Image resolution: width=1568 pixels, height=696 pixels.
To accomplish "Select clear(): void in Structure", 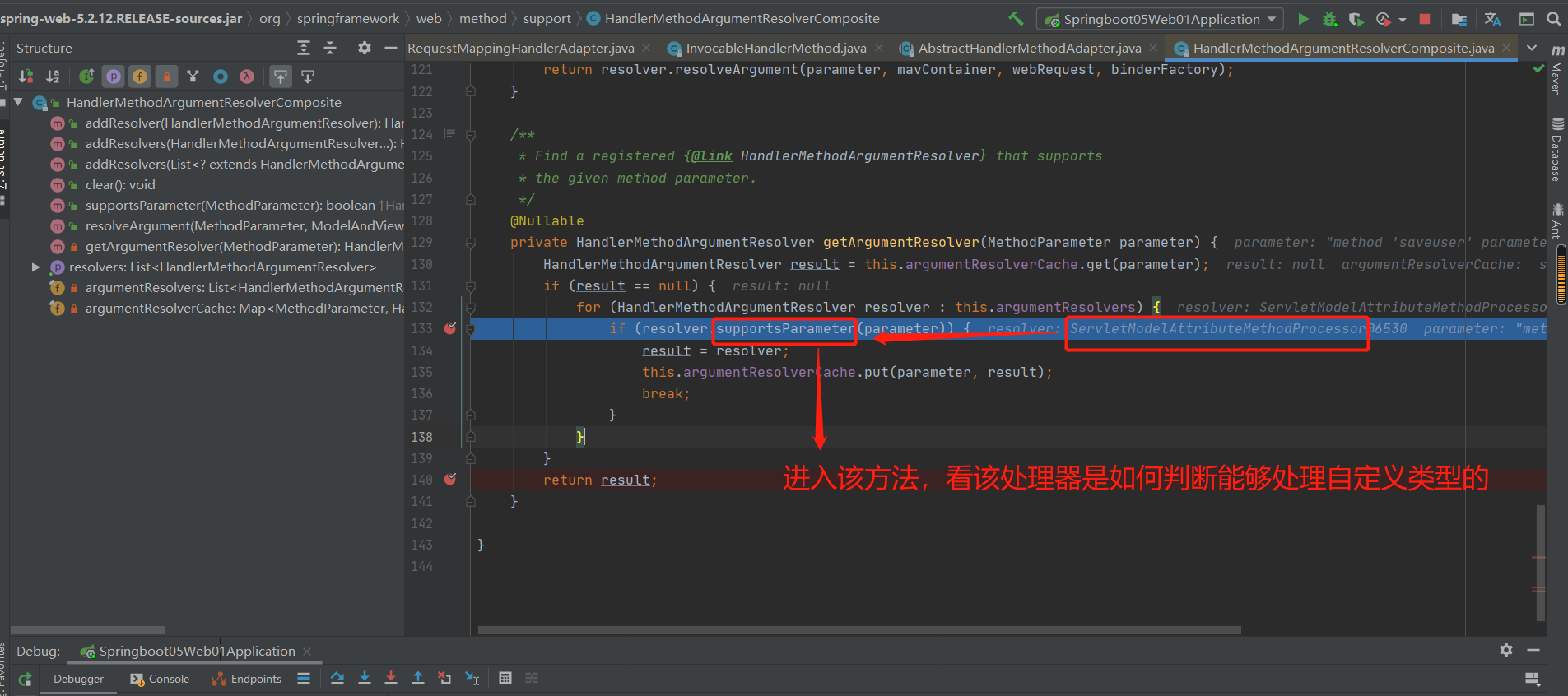I will pos(119,184).
